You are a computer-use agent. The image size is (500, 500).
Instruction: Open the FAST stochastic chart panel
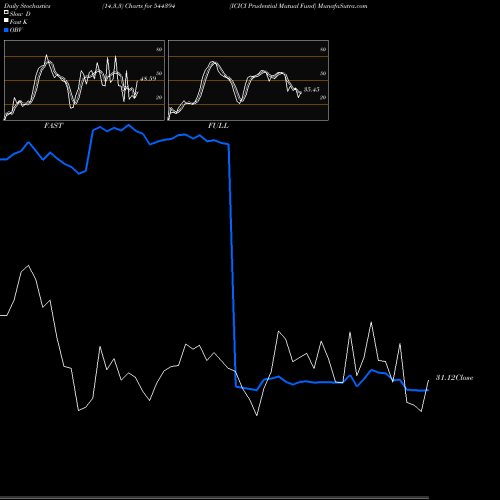(84, 80)
